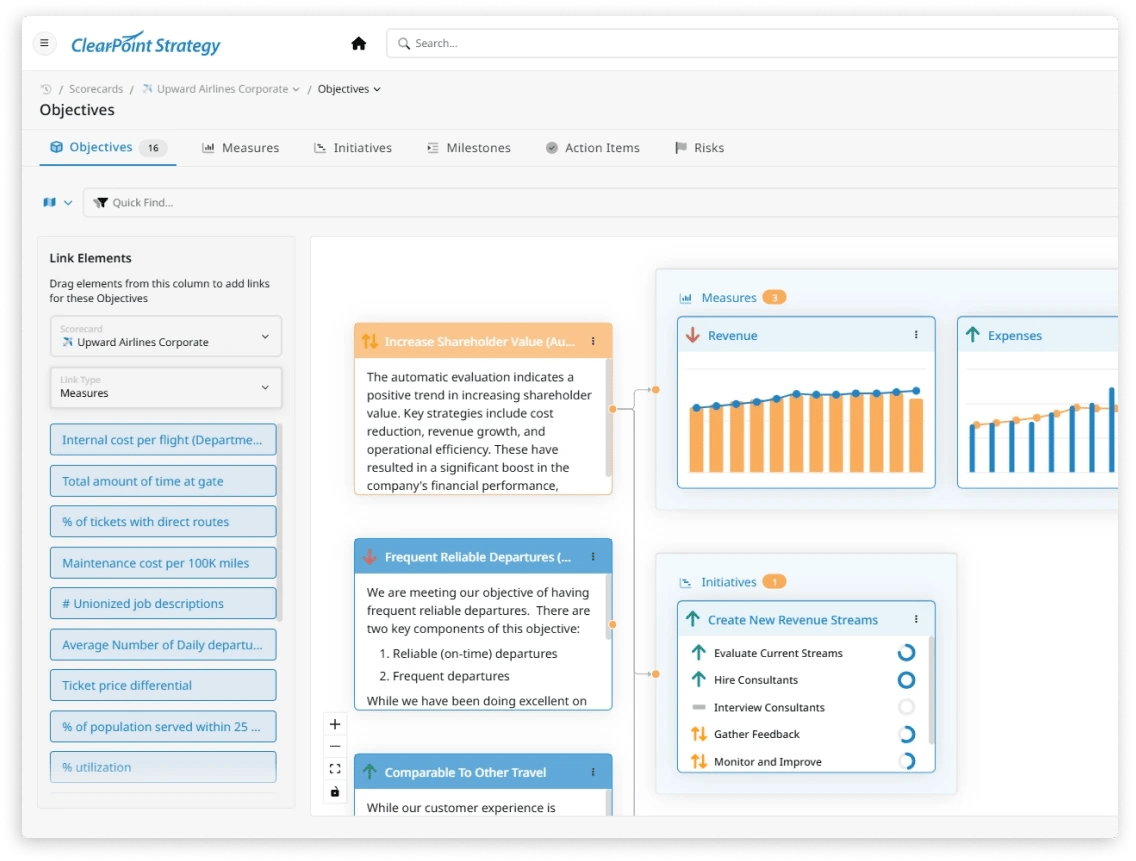Zoom out with the minus button
Screen dimensions: 1136x861
335,746
